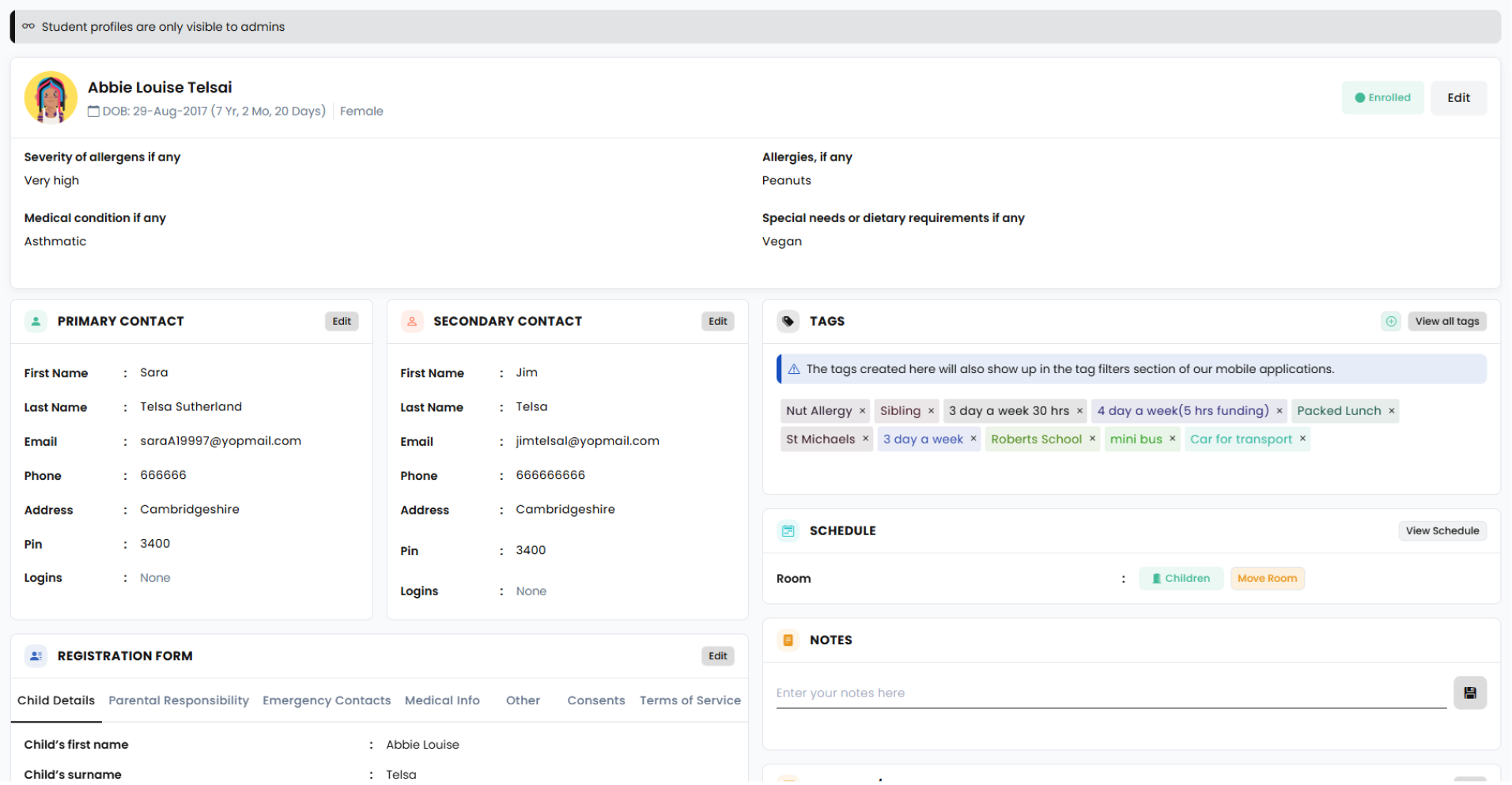The image size is (1512, 785).
Task: Add a new tag with plus icon
Action: pyautogui.click(x=1391, y=322)
